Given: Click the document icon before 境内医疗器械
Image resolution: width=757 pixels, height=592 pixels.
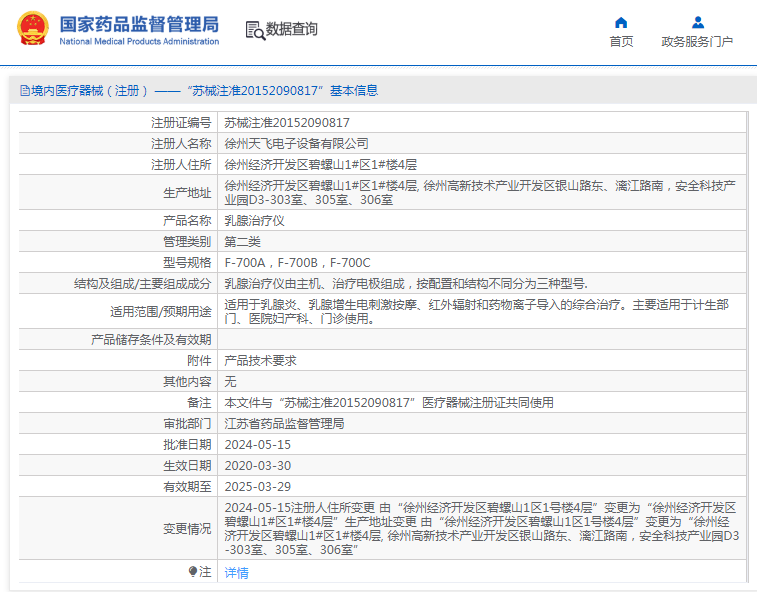Looking at the screenshot, I should pyautogui.click(x=25, y=90).
